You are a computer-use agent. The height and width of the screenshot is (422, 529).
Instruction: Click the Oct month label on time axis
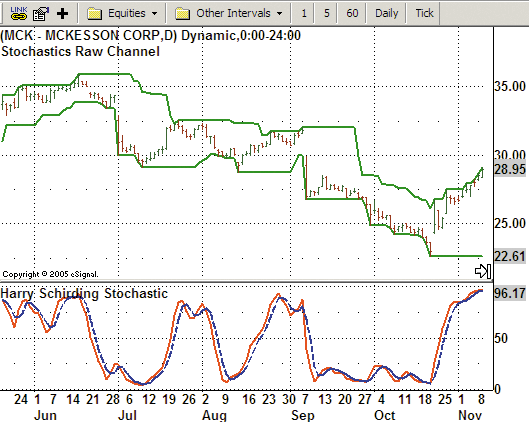pyautogui.click(x=385, y=415)
